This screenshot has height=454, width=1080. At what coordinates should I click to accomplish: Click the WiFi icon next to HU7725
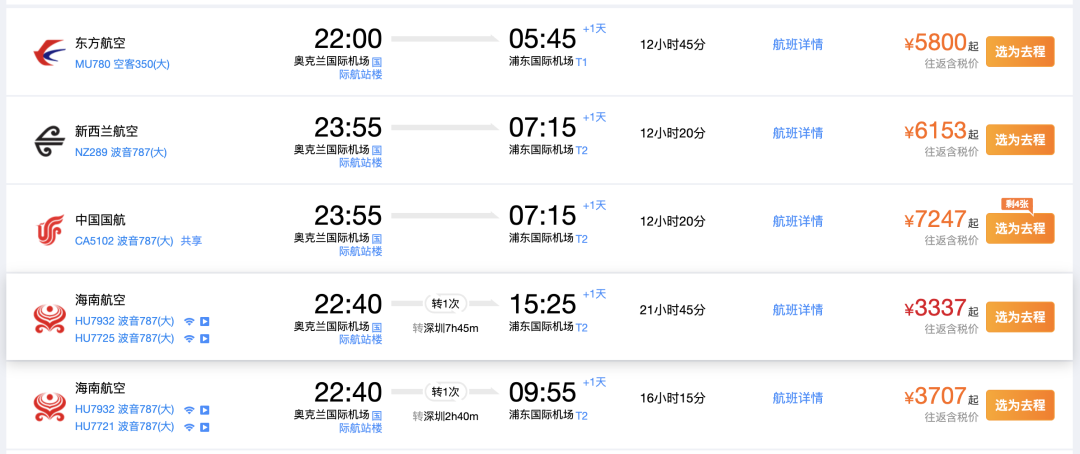click(x=189, y=338)
